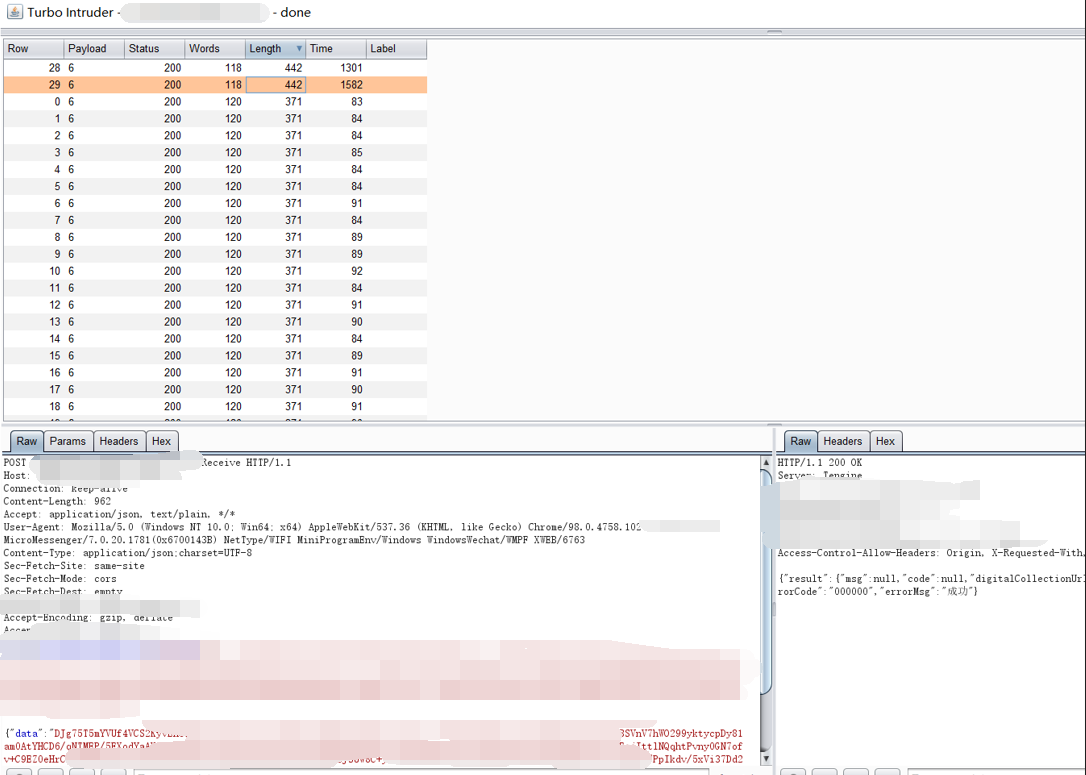
Task: Sort the table by the Status header
Action: (154, 48)
